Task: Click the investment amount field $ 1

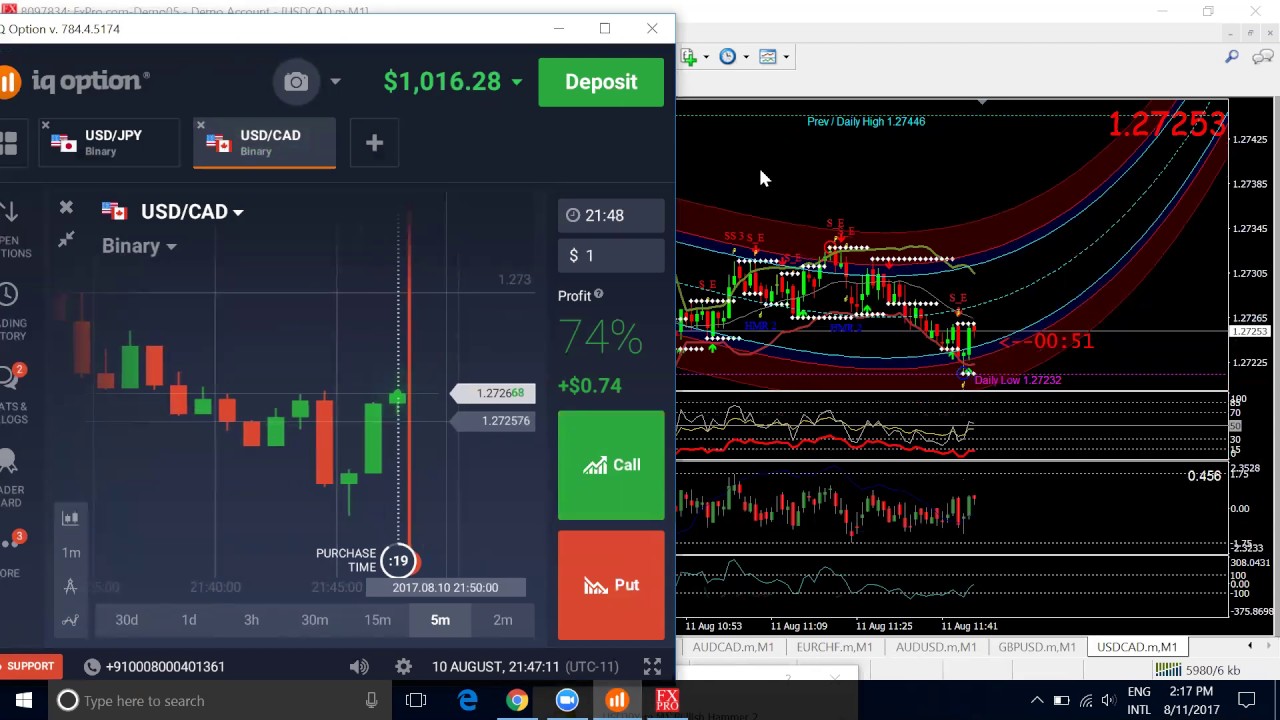Action: [610, 256]
